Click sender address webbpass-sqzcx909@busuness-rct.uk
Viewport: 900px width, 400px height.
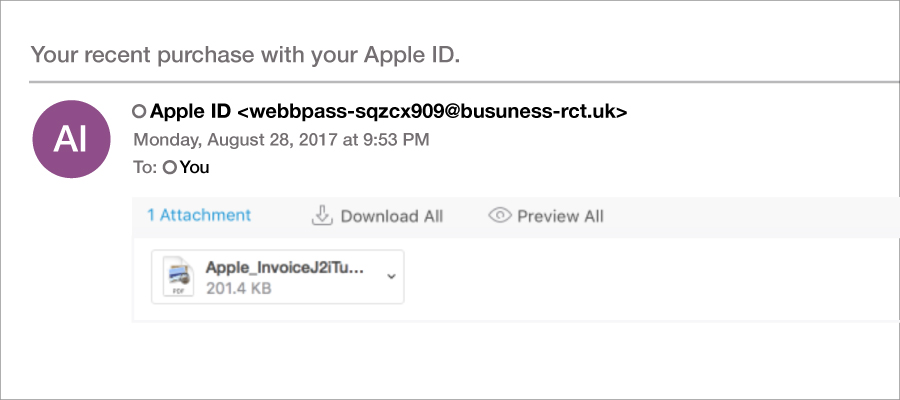pos(432,112)
